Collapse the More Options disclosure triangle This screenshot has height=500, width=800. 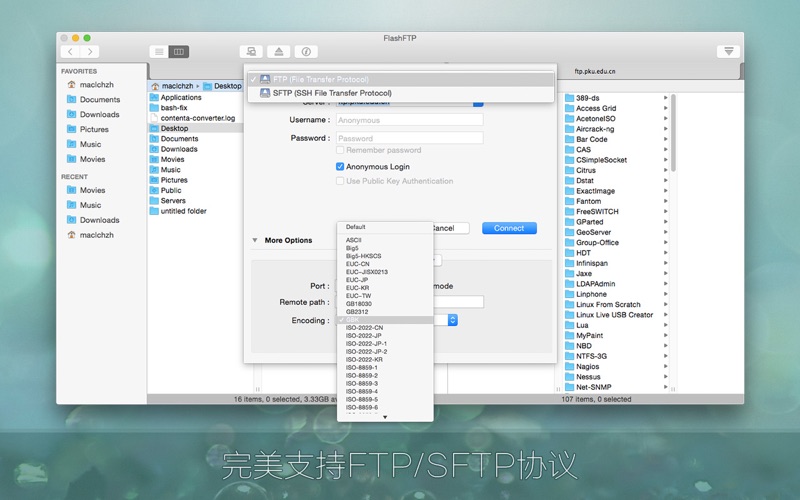[x=255, y=240]
